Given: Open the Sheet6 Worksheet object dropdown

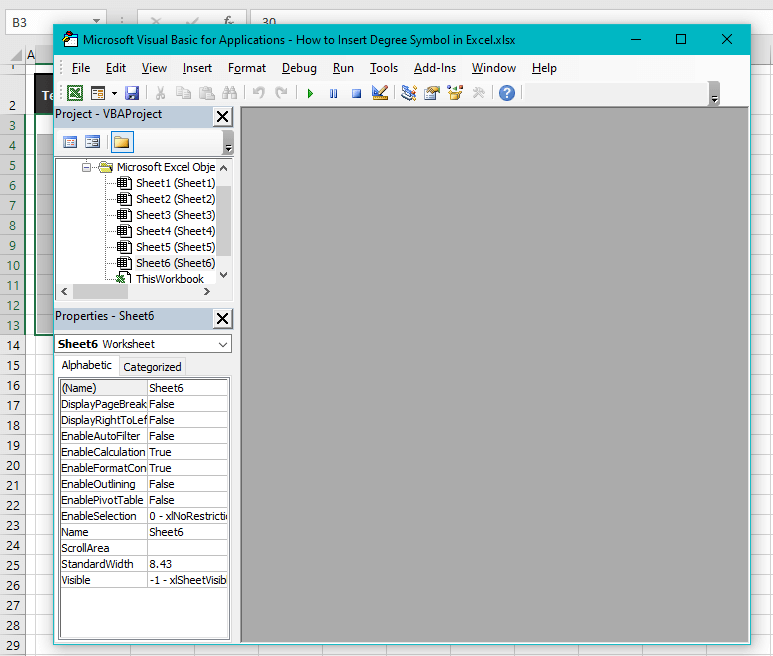Looking at the screenshot, I should click(x=223, y=345).
